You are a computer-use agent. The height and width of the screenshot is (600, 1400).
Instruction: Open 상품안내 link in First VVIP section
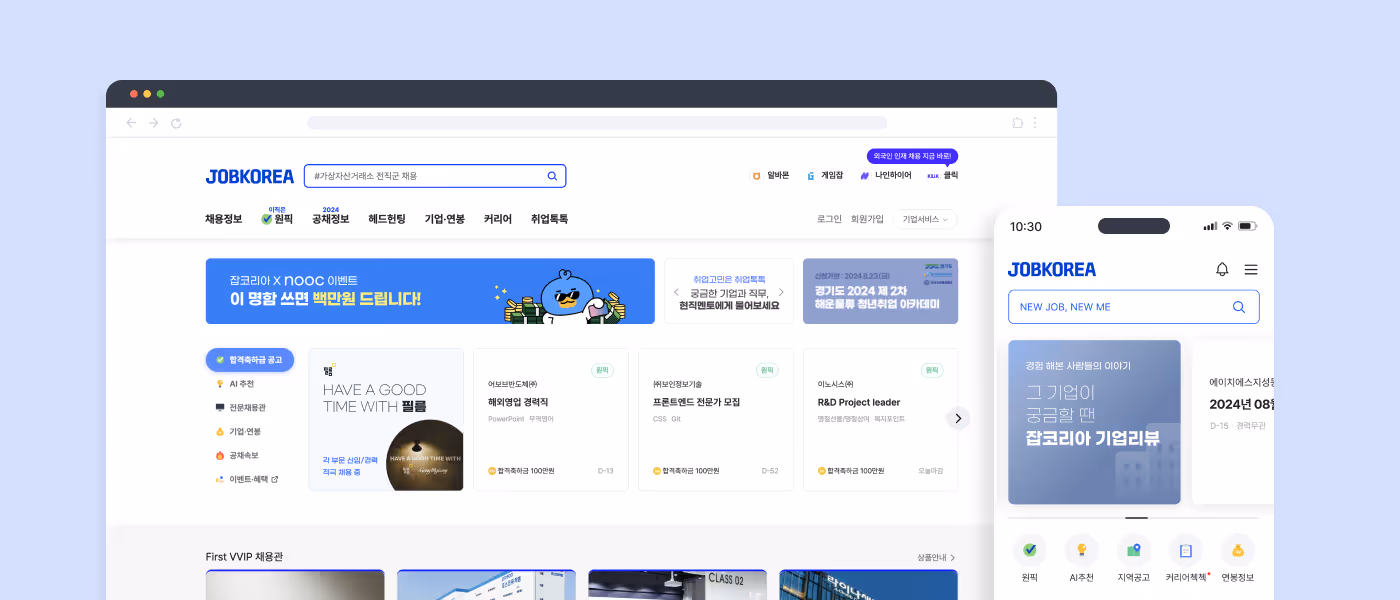tap(936, 557)
